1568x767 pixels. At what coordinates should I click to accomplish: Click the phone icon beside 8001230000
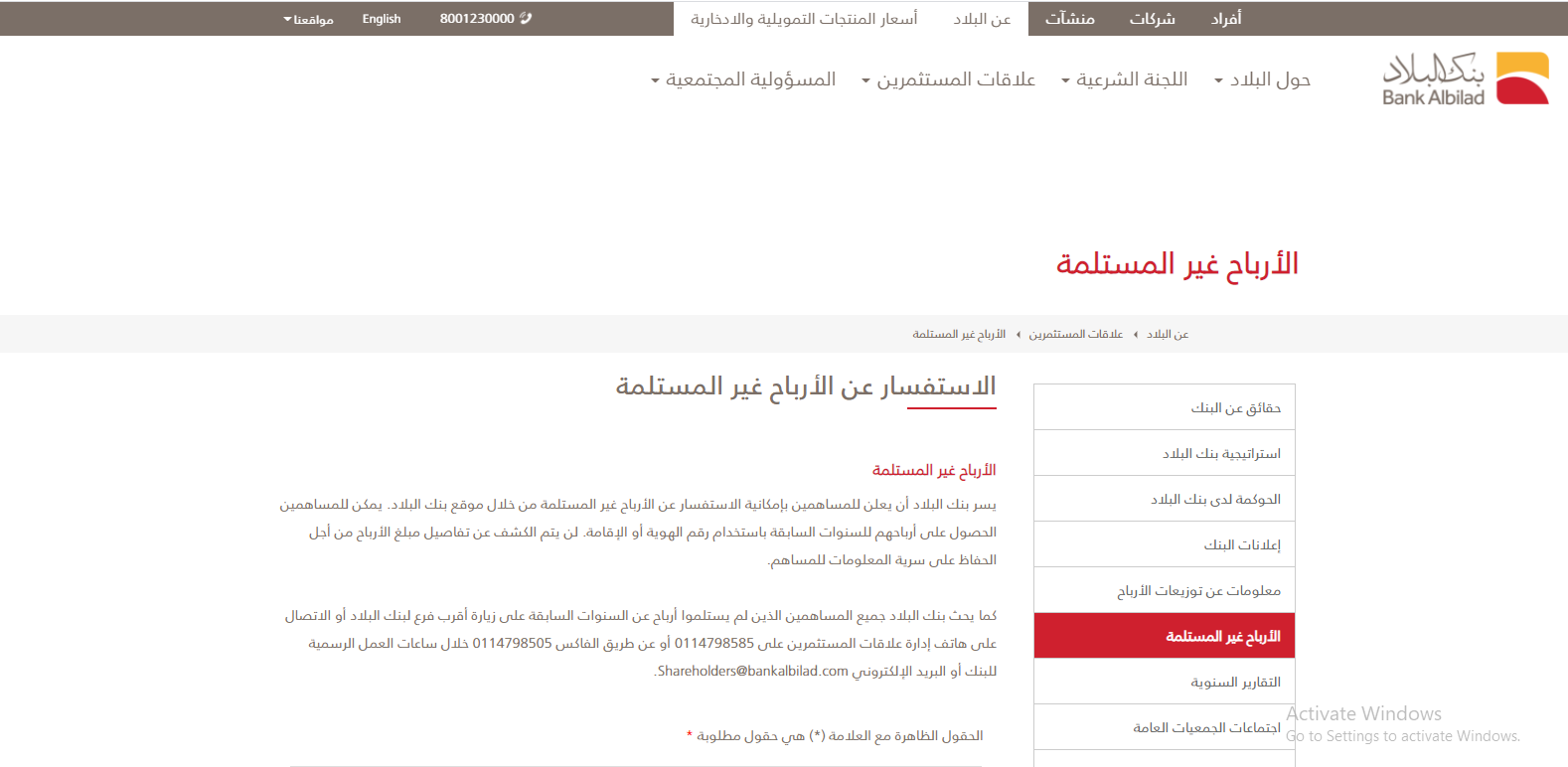tap(526, 18)
